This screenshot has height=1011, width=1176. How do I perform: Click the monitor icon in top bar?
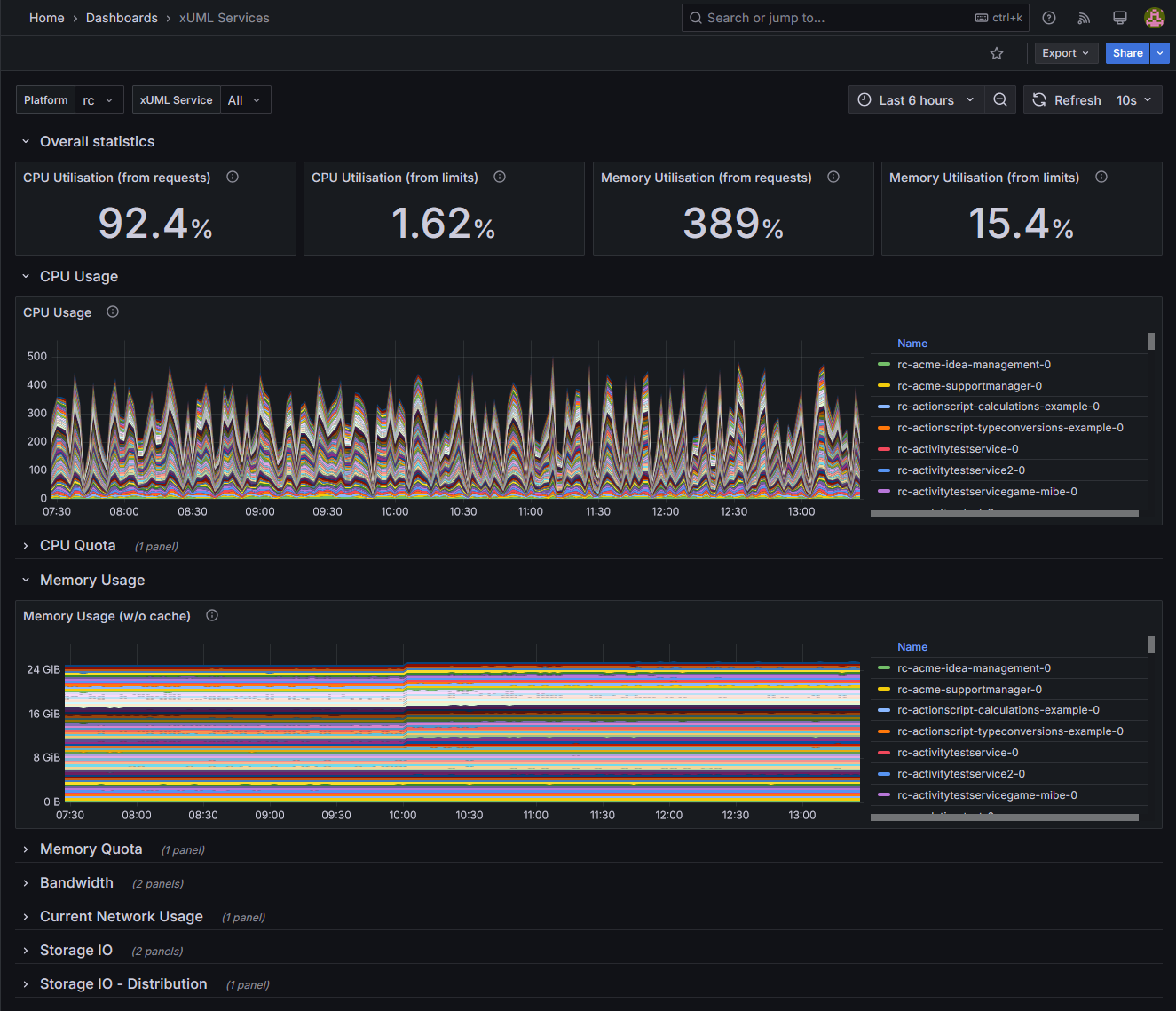[x=1119, y=18]
